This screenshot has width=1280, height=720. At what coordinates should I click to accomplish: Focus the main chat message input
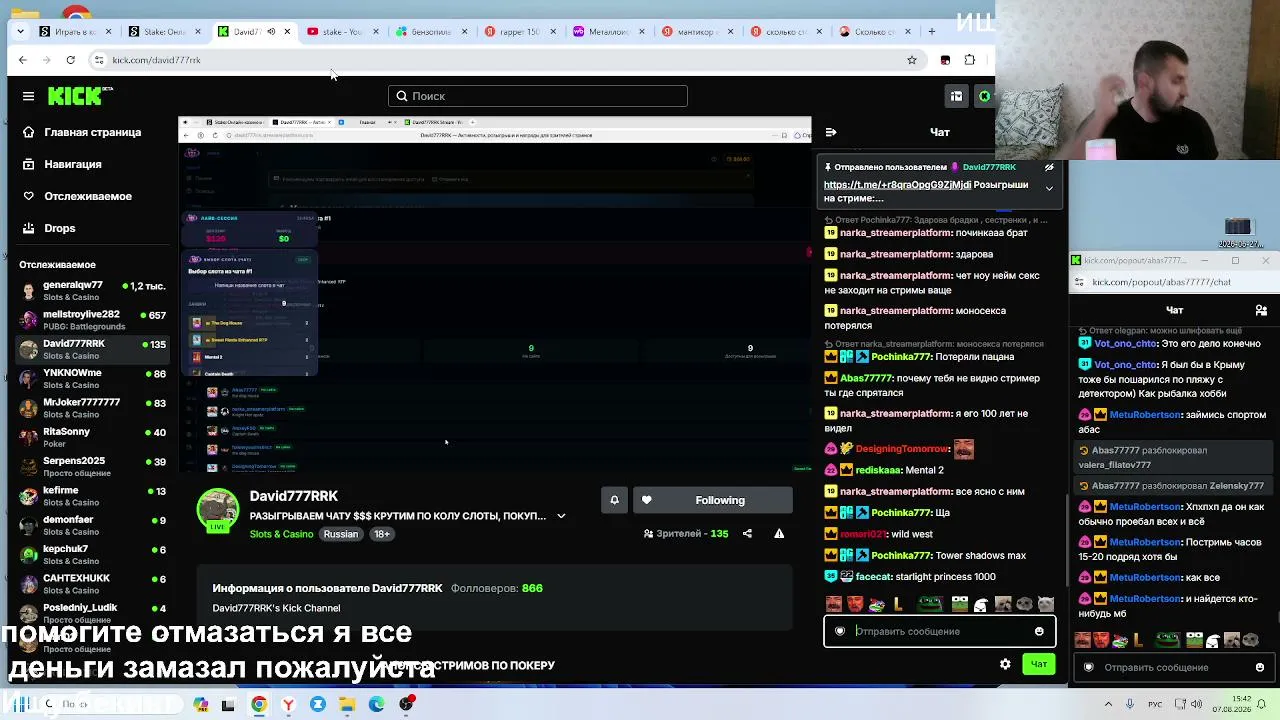tap(939, 631)
